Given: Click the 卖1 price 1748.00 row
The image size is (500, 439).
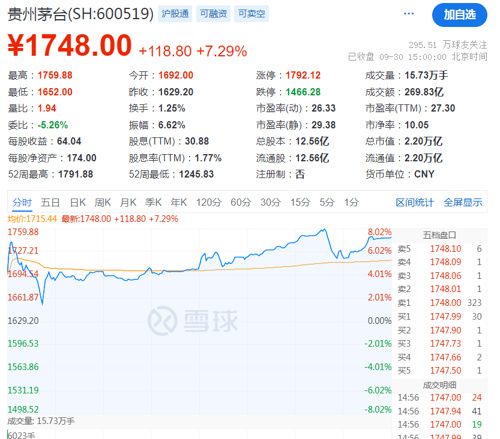Looking at the screenshot, I should click(x=439, y=303).
